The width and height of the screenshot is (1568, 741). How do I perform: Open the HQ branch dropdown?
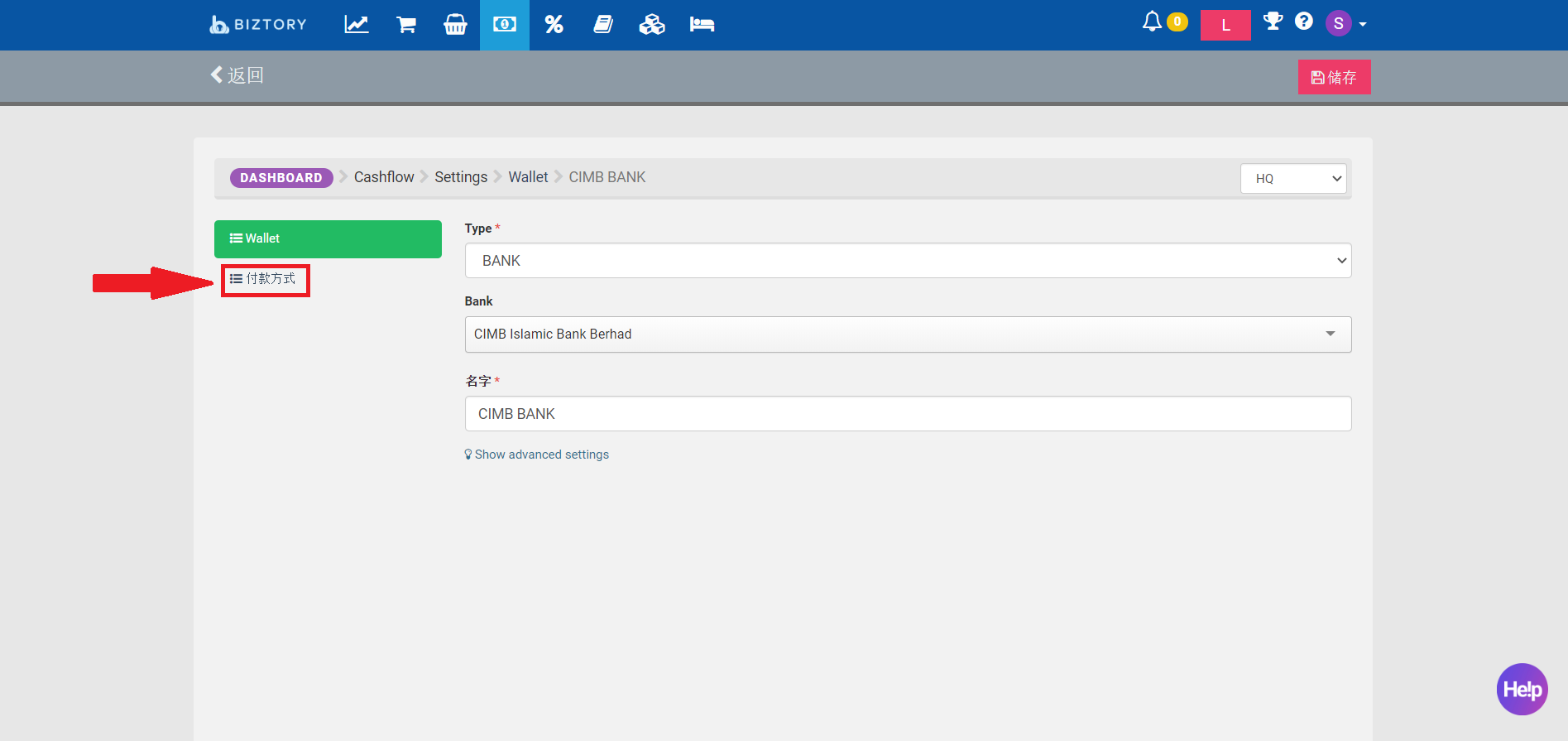[x=1293, y=179]
